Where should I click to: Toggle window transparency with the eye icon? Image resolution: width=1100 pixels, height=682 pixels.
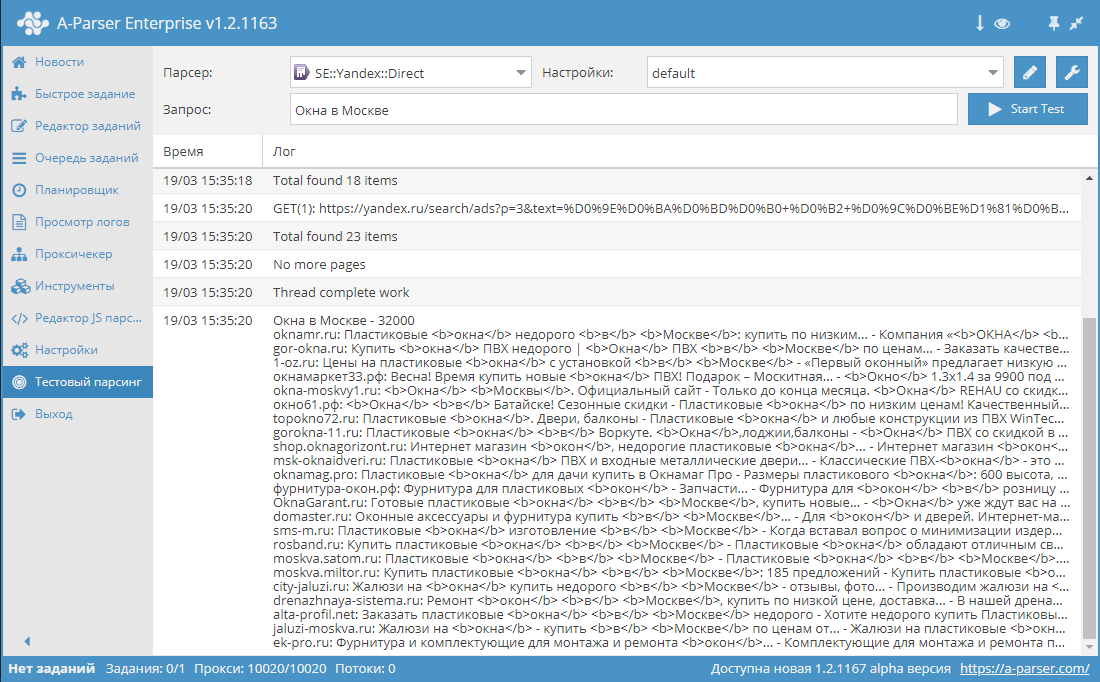point(1003,22)
